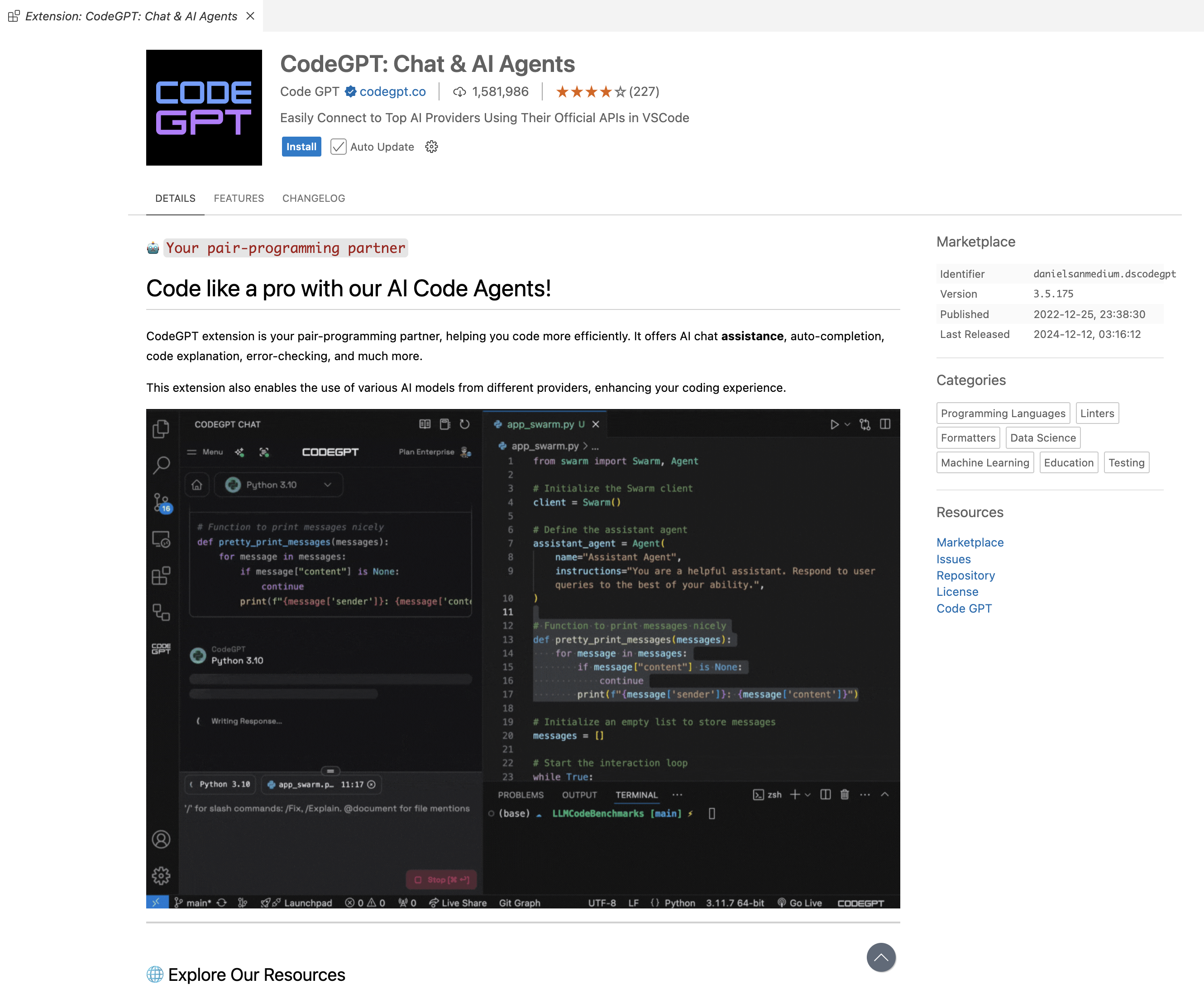The width and height of the screenshot is (1204, 989).
Task: Toggle the Auto Update checkbox
Action: coord(339,147)
